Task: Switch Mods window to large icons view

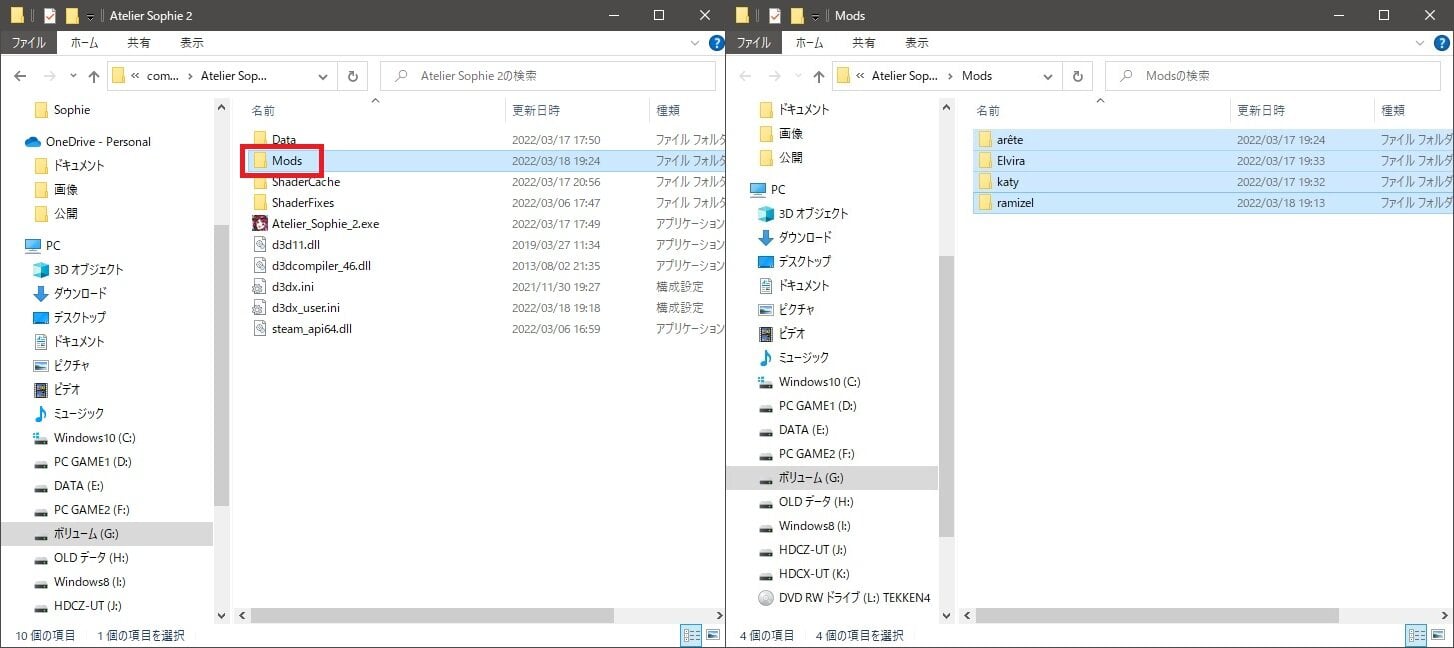Action: click(1438, 635)
